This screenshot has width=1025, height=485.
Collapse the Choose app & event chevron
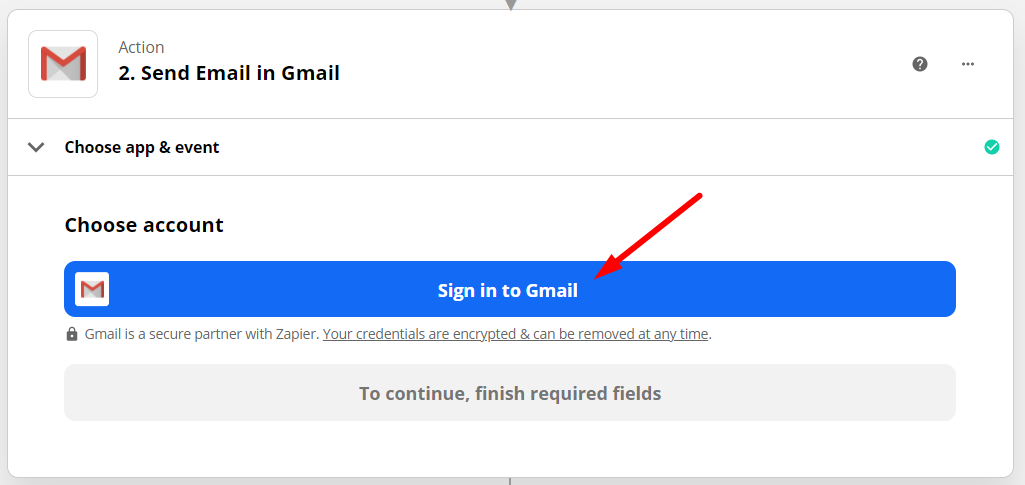37,147
